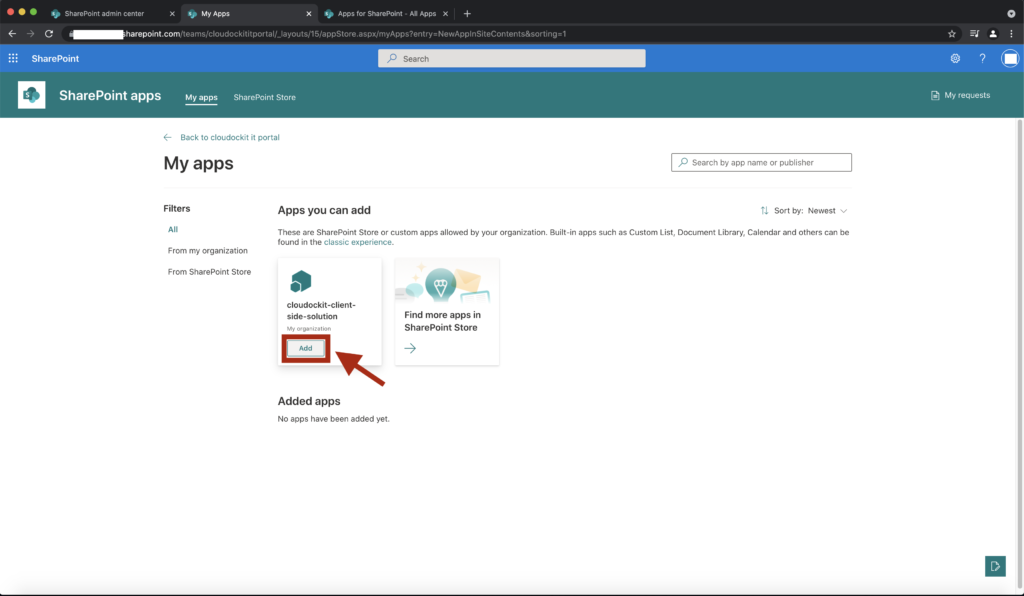Open the settings gear in SharePoint header
1024x596 pixels.
[x=955, y=58]
